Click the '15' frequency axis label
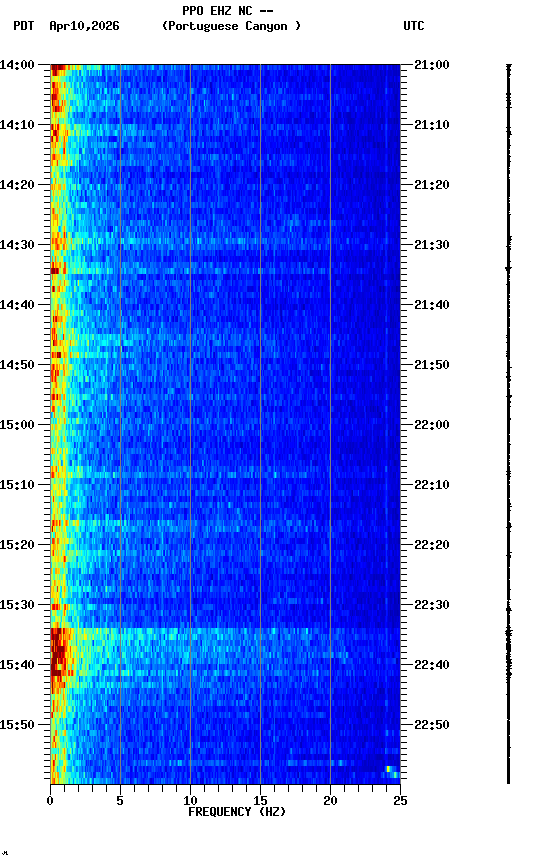This screenshot has height=864, width=552. coord(260,801)
